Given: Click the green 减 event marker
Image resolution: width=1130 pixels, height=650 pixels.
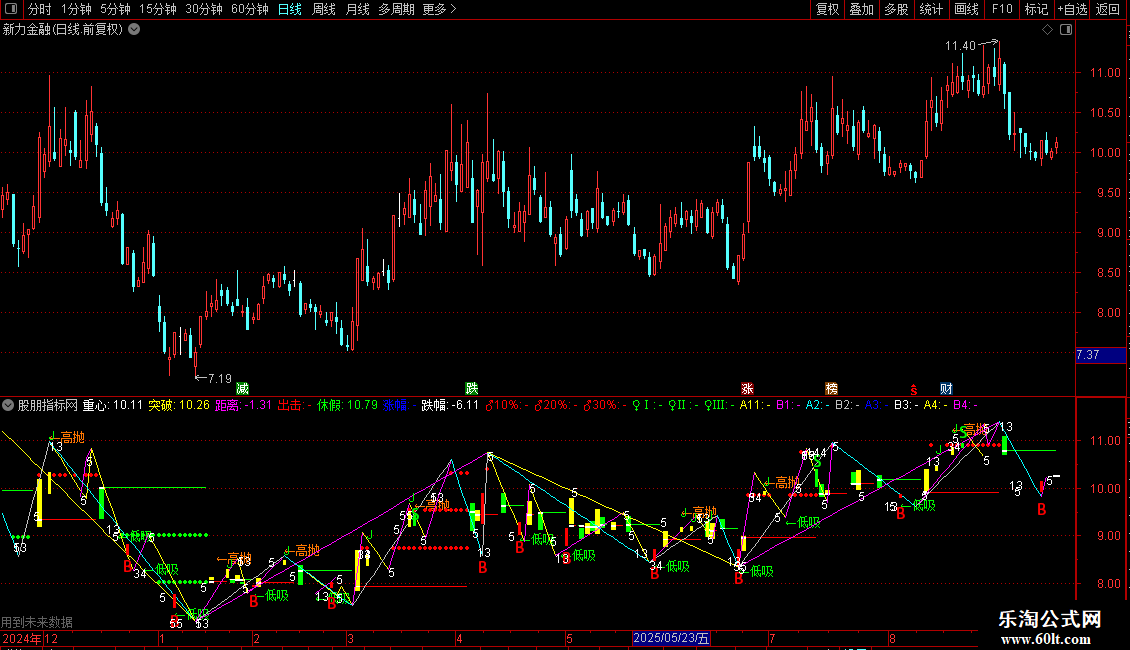Looking at the screenshot, I should click(x=242, y=388).
